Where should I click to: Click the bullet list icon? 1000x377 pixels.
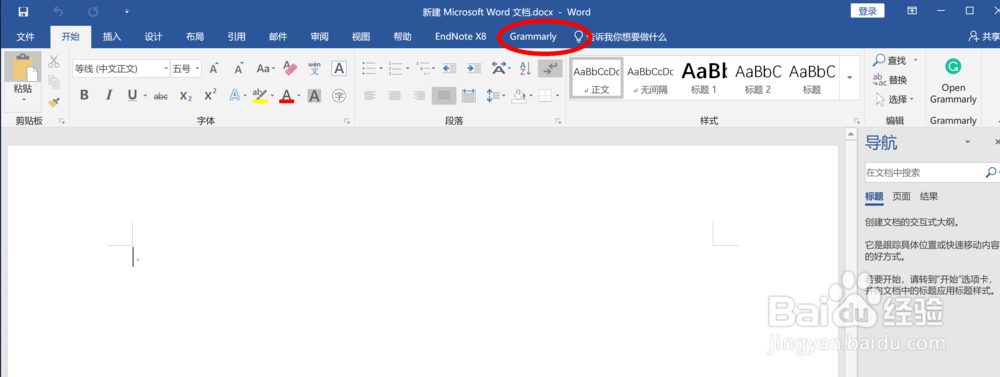click(x=369, y=68)
